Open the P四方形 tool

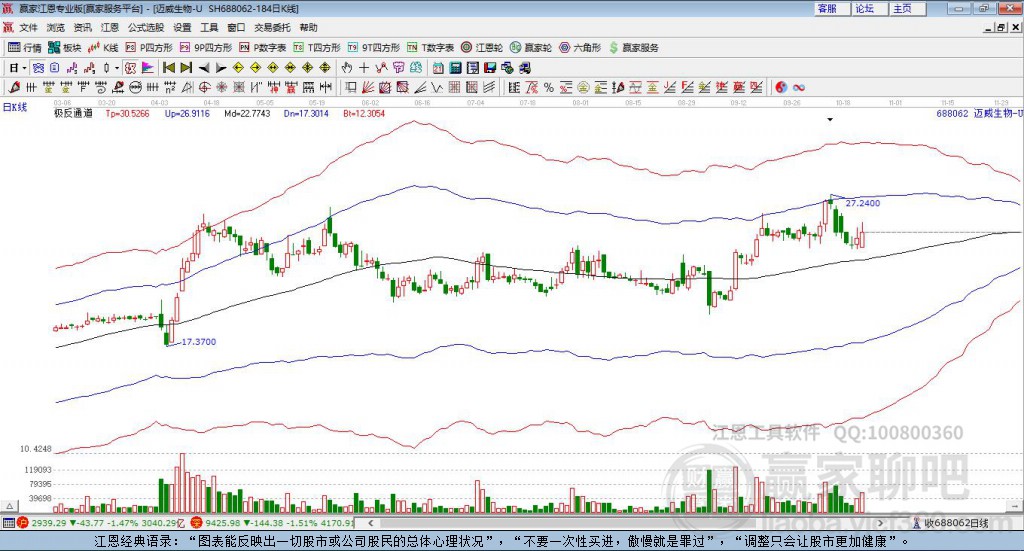pyautogui.click(x=148, y=48)
